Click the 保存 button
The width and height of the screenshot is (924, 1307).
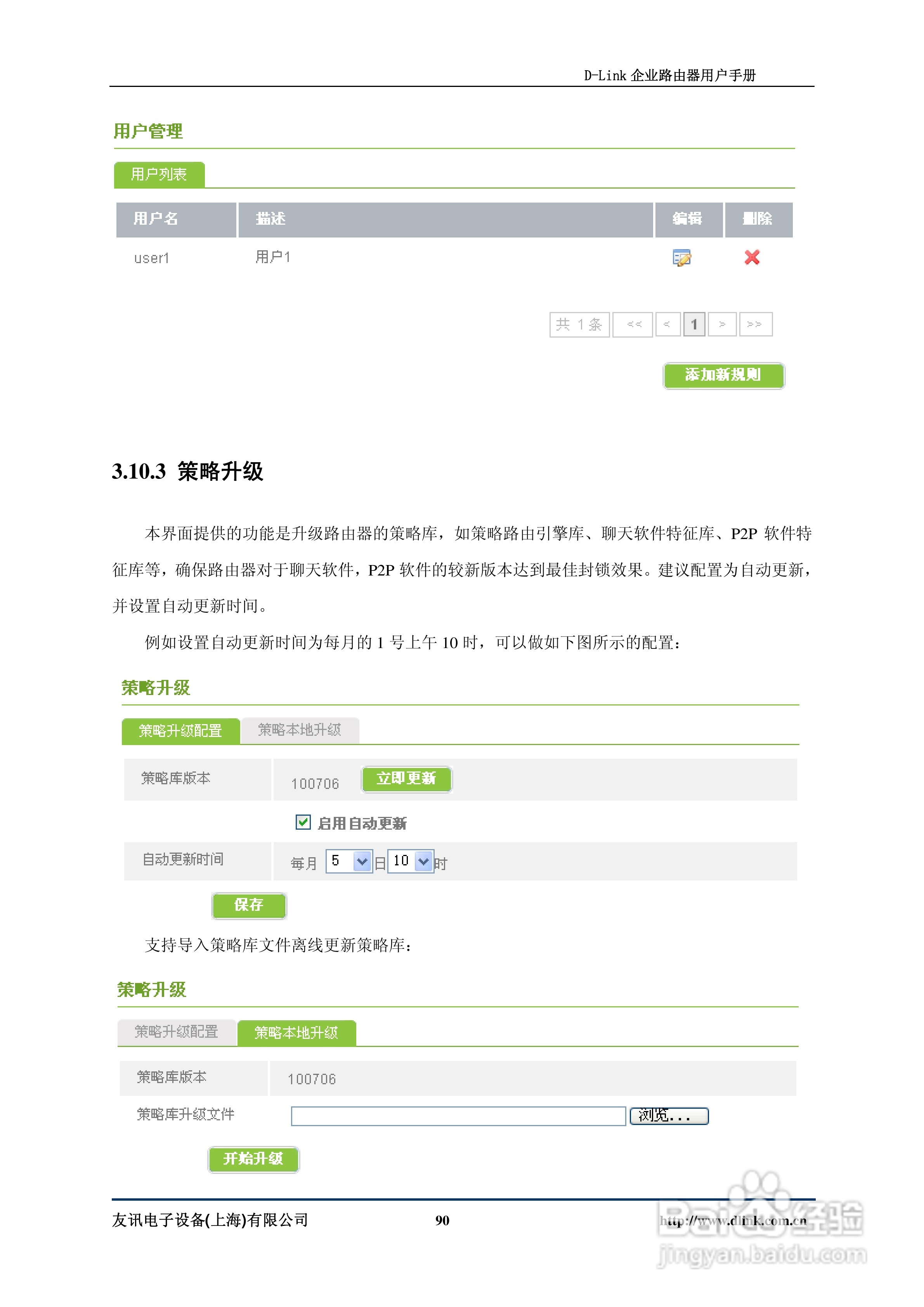coord(249,905)
